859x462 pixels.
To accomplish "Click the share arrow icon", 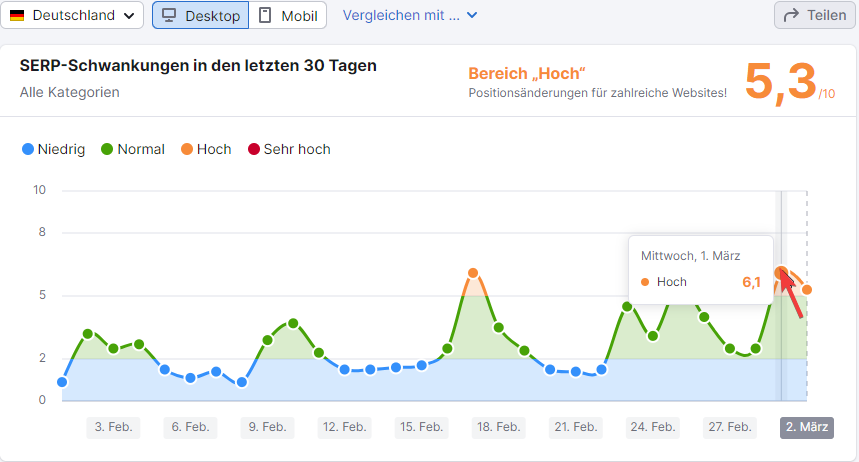I will pos(791,16).
